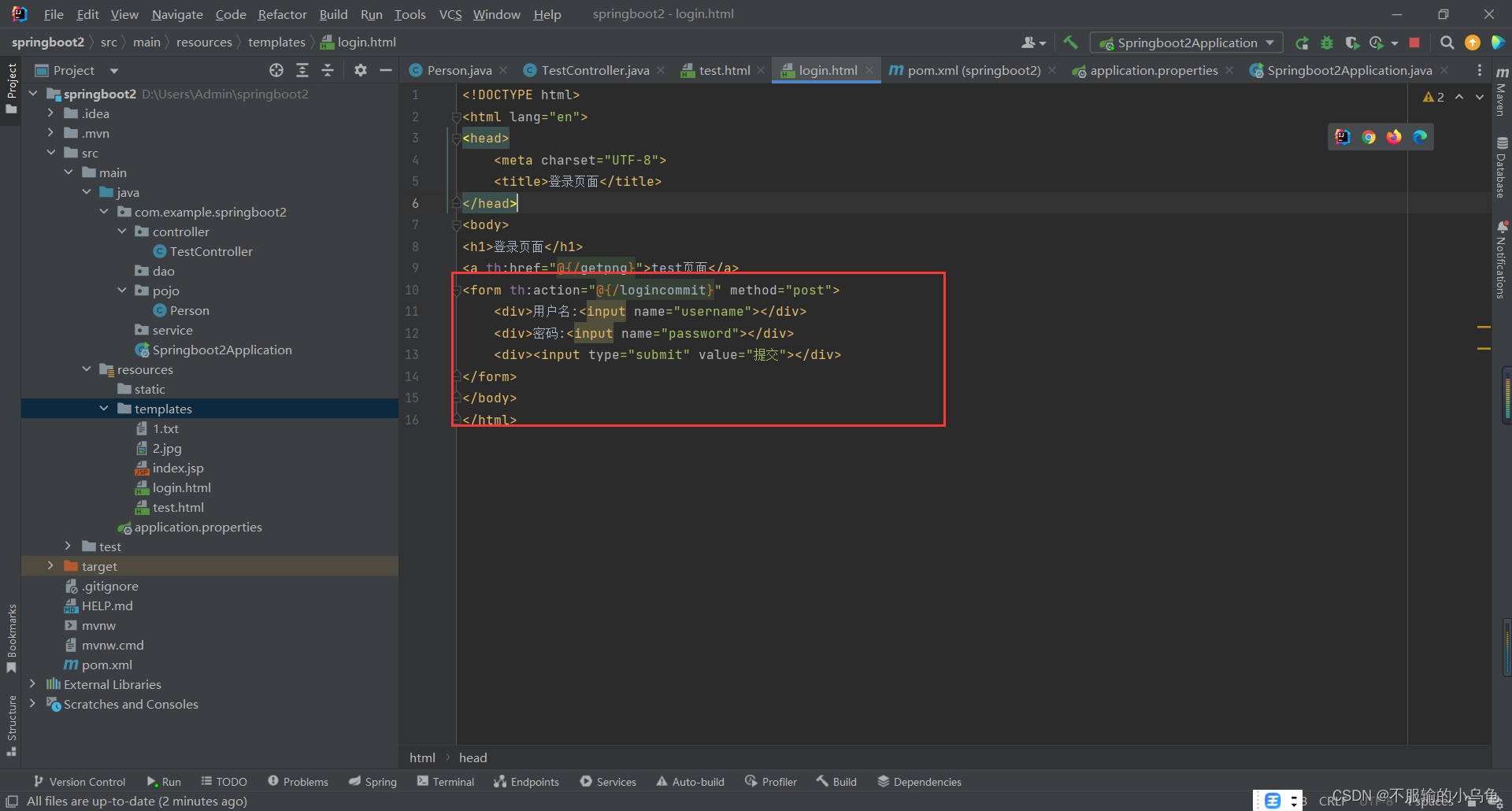Open the editor tabs more-options menu
This screenshot has width=1512, height=811.
[x=1480, y=70]
